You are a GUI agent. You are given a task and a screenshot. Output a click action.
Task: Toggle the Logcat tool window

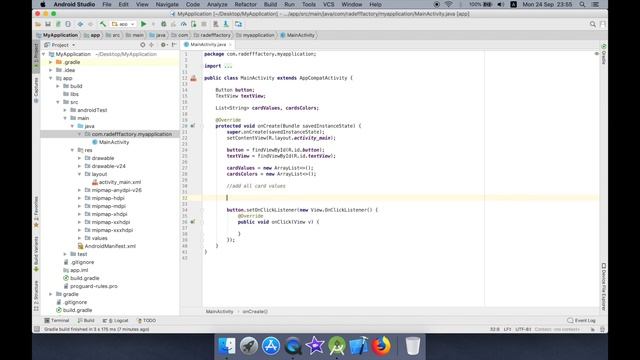[116, 321]
